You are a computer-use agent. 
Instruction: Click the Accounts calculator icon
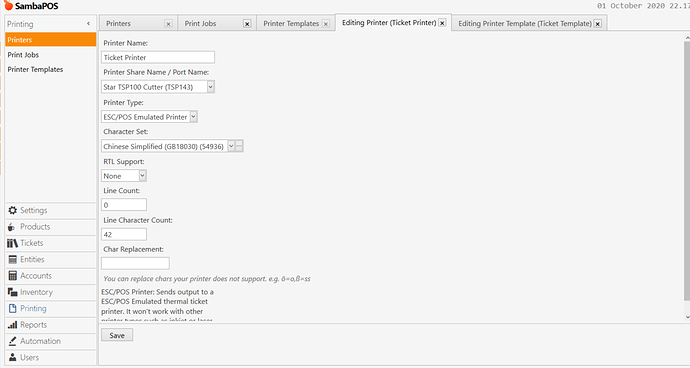coord(13,276)
